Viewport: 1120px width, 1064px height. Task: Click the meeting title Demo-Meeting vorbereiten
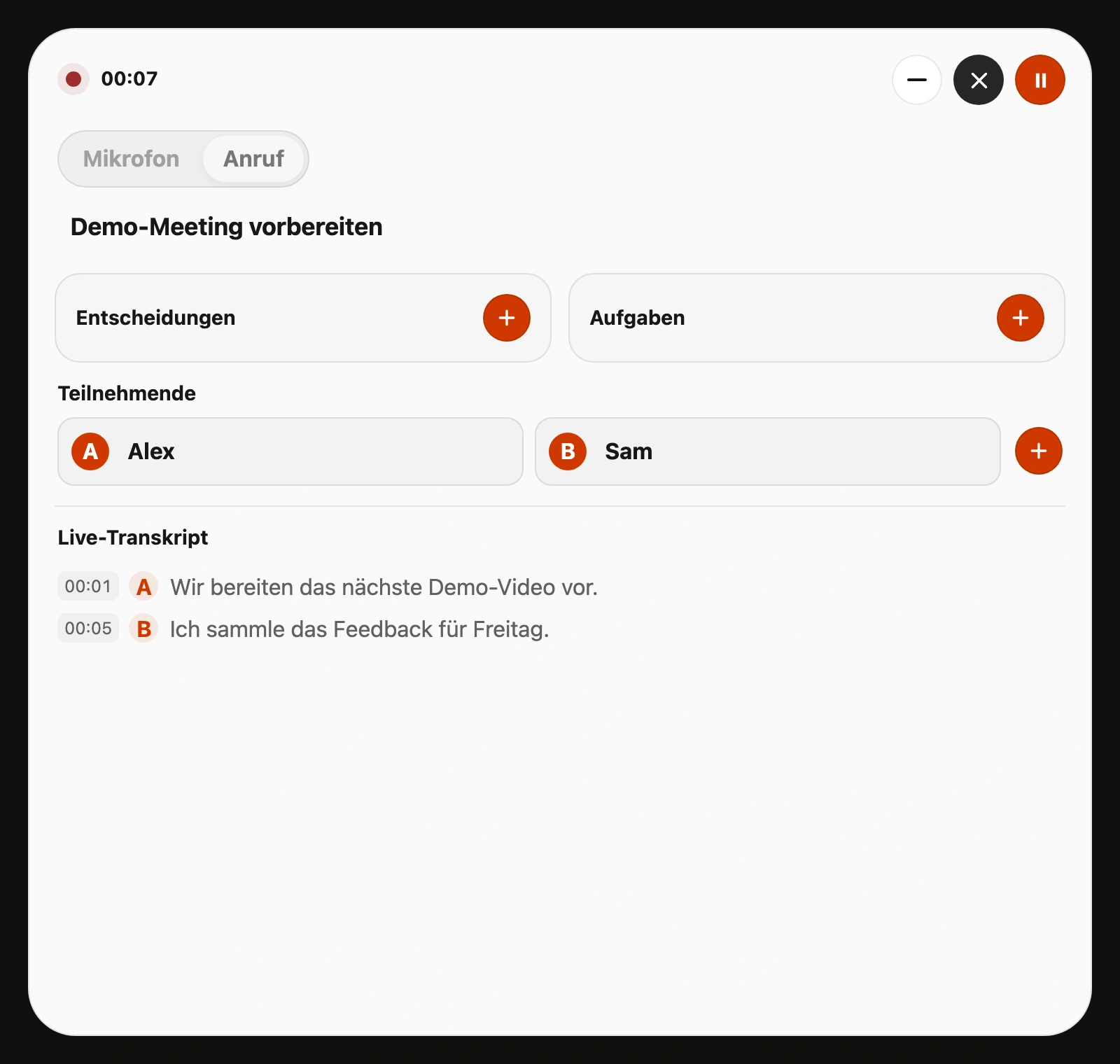click(x=227, y=227)
